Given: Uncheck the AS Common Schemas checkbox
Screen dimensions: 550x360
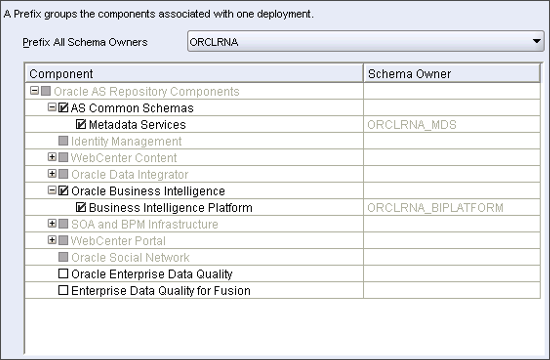Looking at the screenshot, I should [x=63, y=107].
